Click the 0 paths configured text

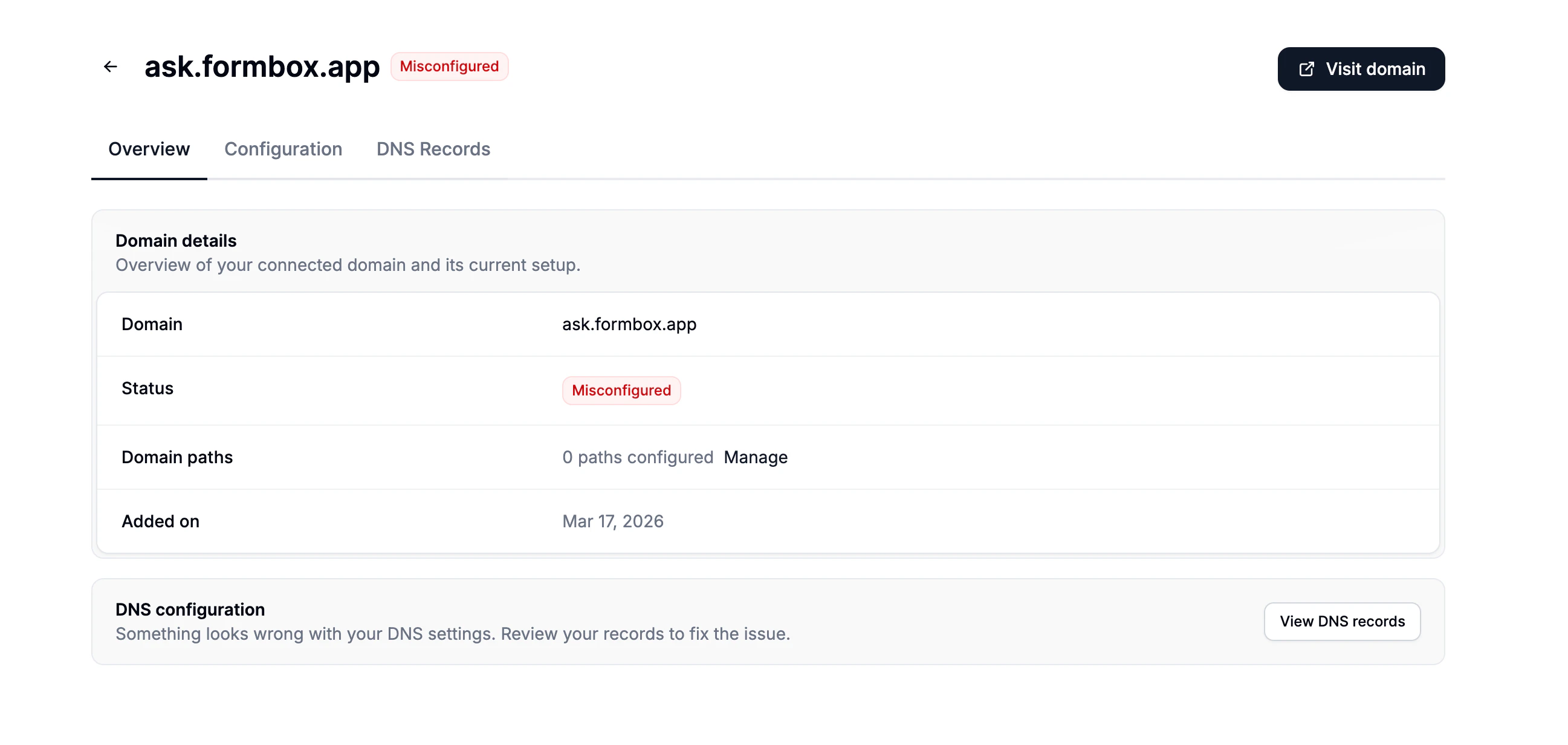point(637,458)
